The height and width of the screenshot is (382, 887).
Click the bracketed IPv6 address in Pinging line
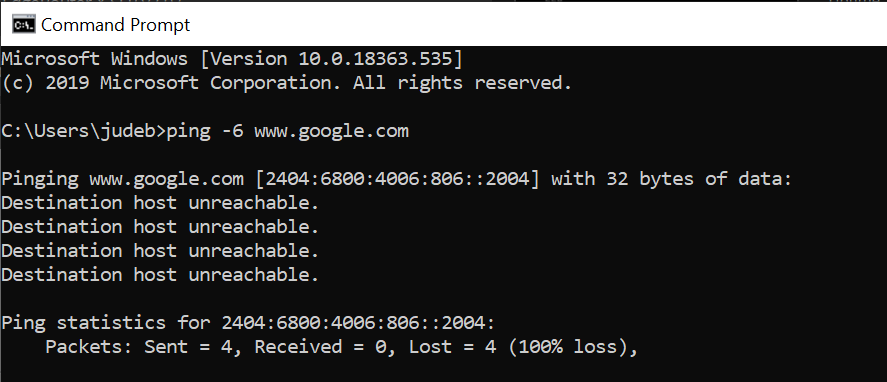[397, 179]
